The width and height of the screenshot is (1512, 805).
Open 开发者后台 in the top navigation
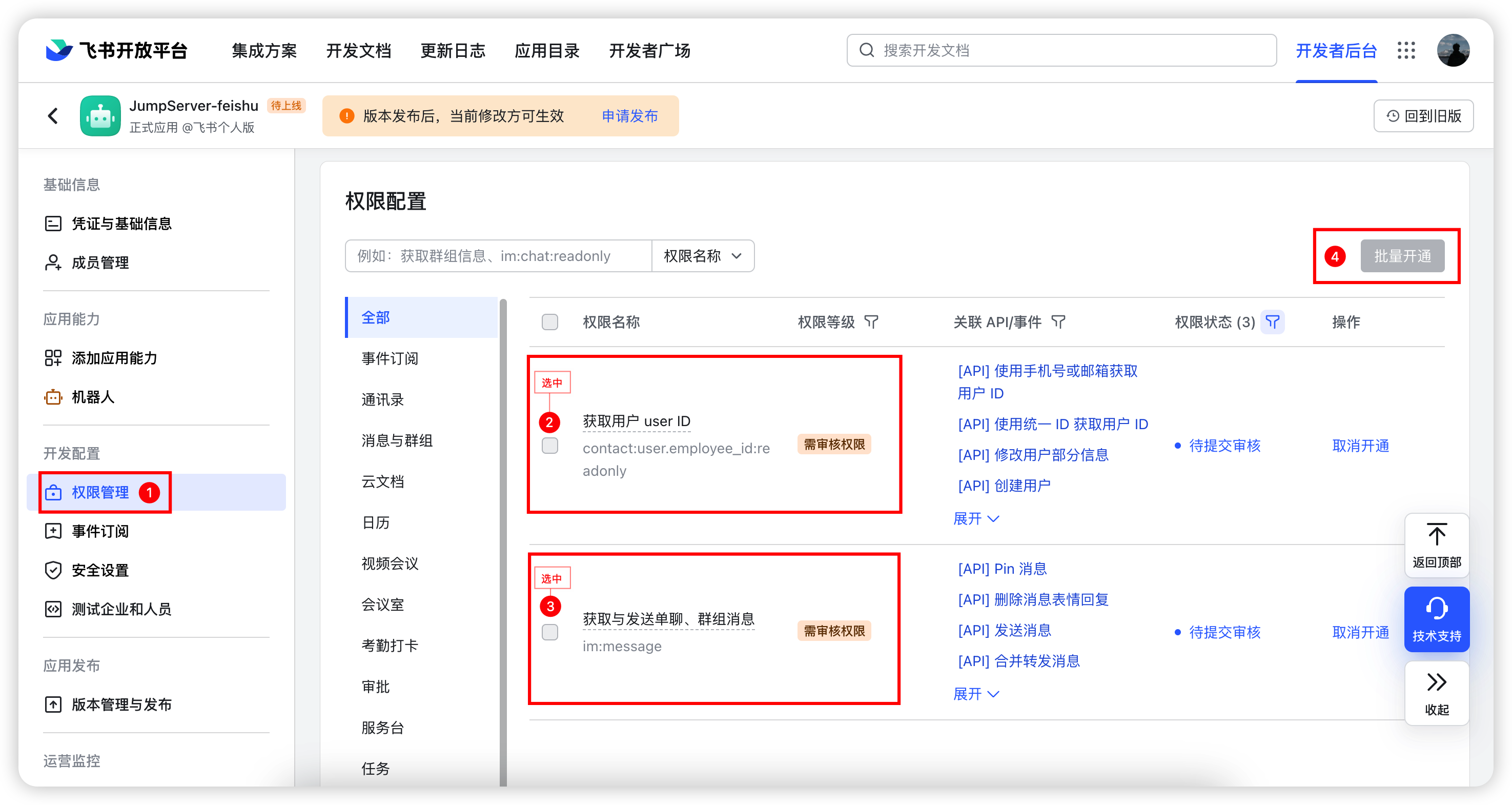(x=1337, y=50)
